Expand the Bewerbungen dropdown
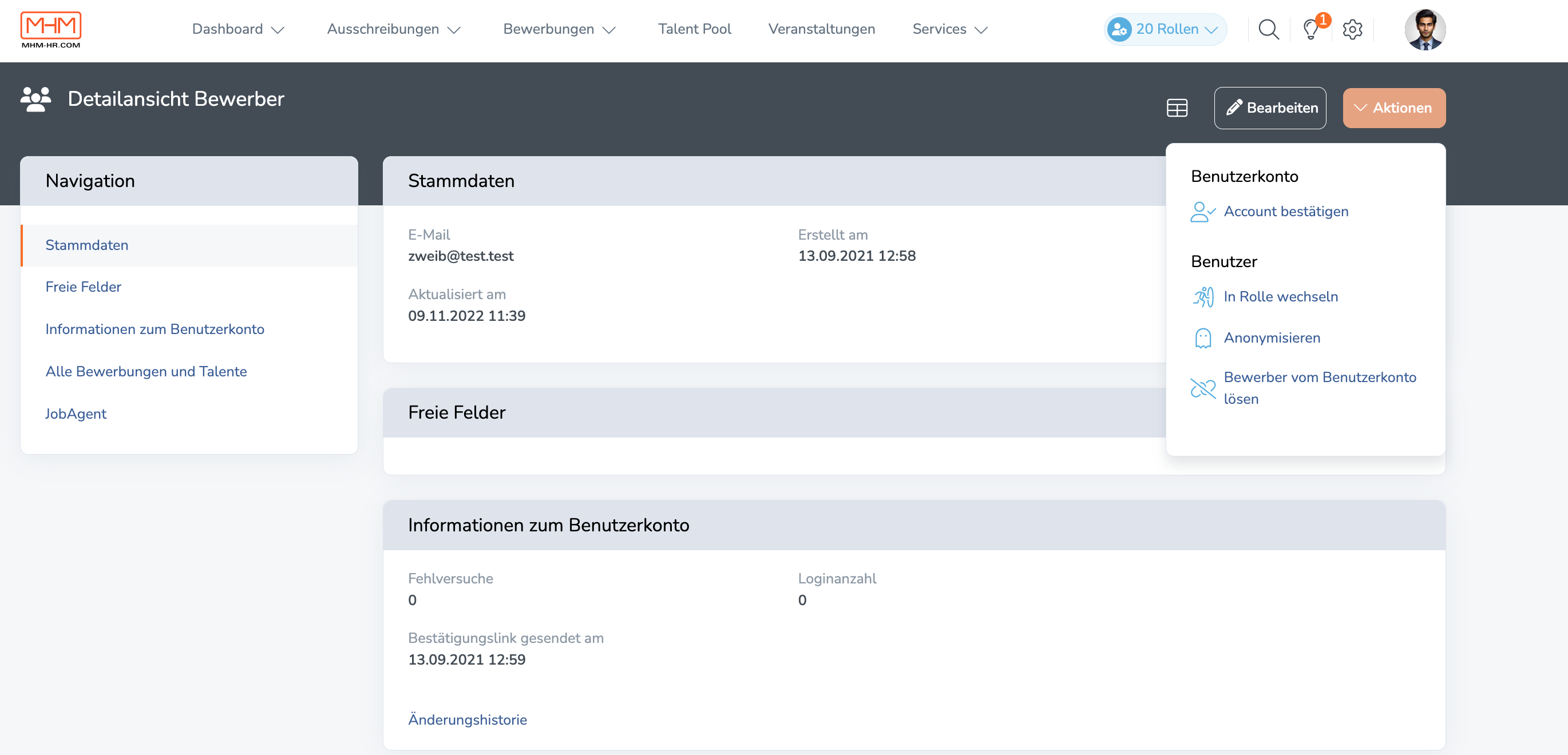Image resolution: width=1568 pixels, height=755 pixels. (x=560, y=29)
